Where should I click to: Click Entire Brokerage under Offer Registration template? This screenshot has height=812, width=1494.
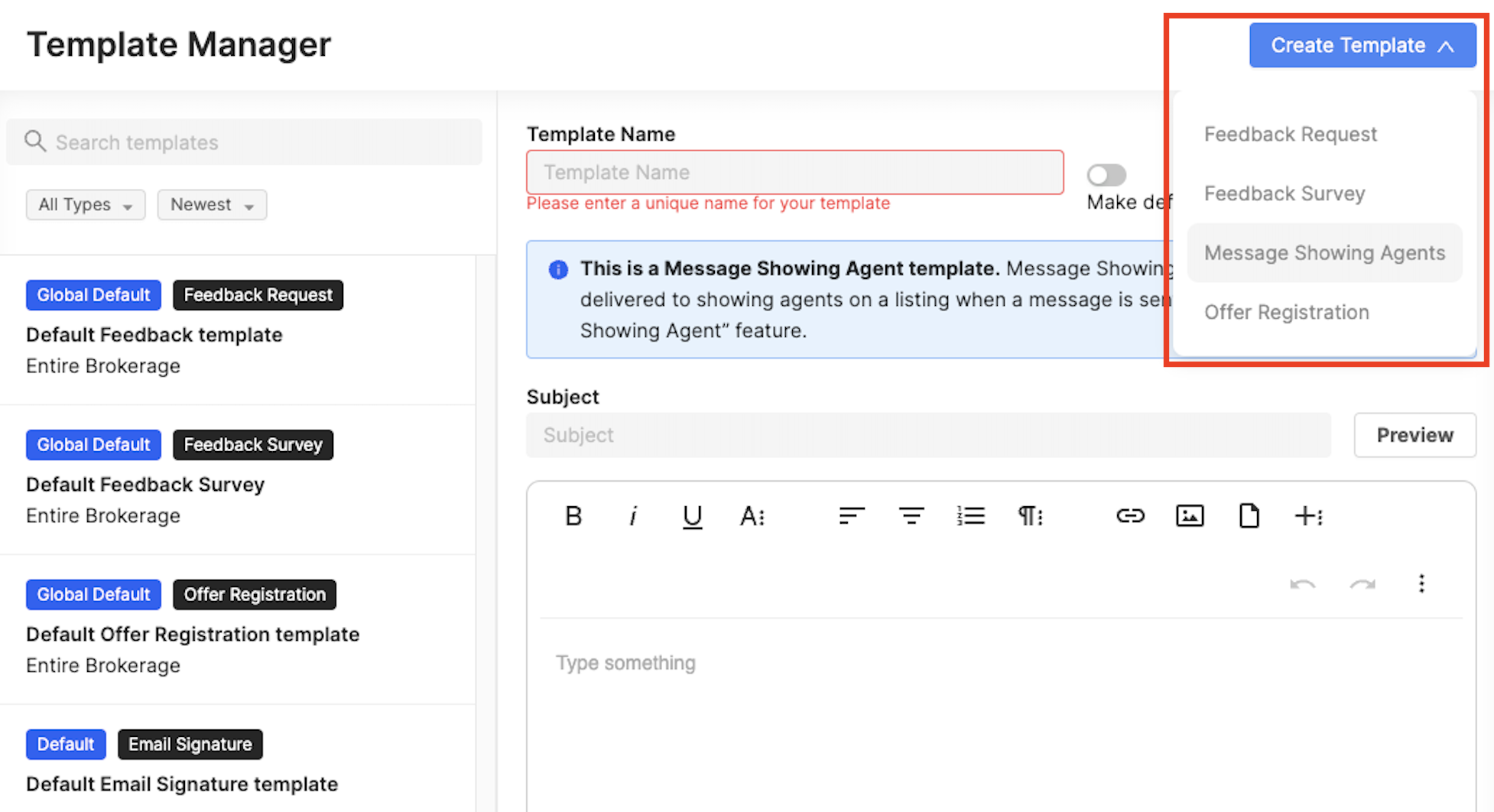103,666
